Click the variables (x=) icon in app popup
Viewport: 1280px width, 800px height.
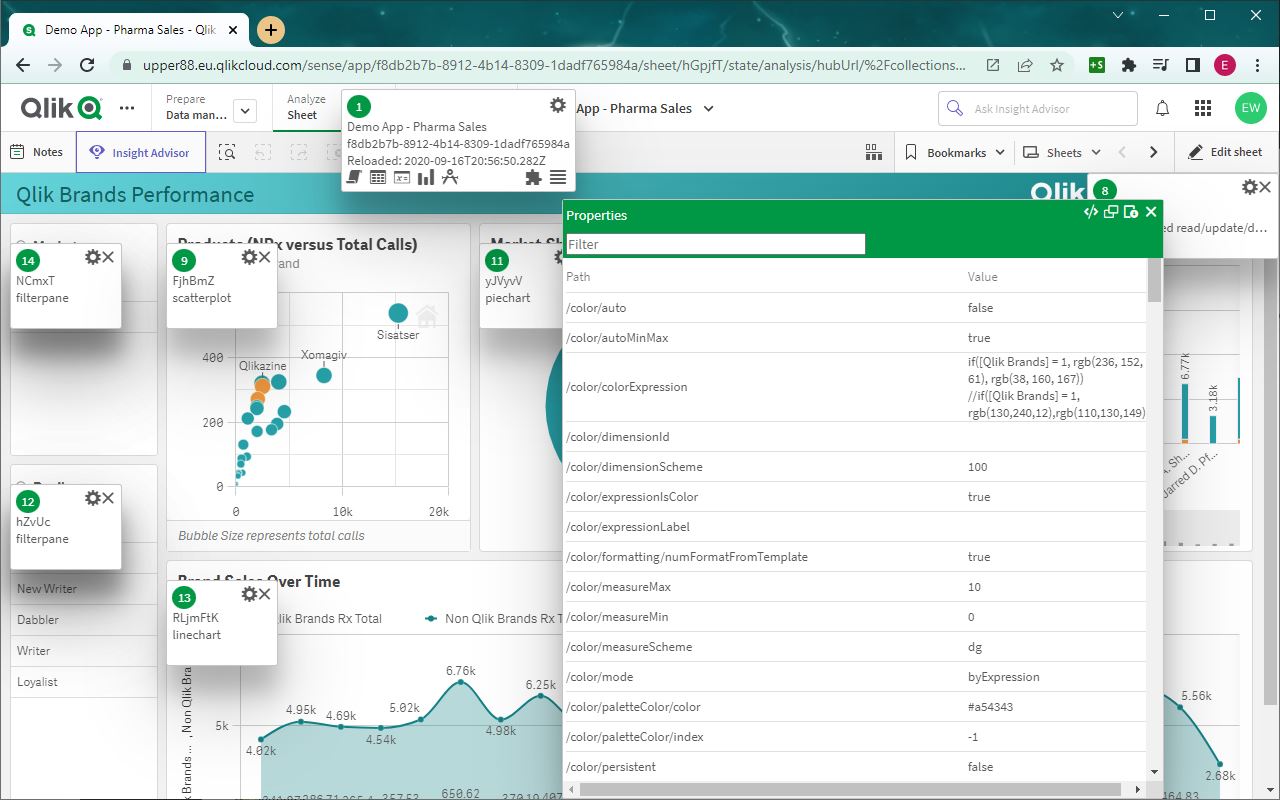(x=402, y=177)
